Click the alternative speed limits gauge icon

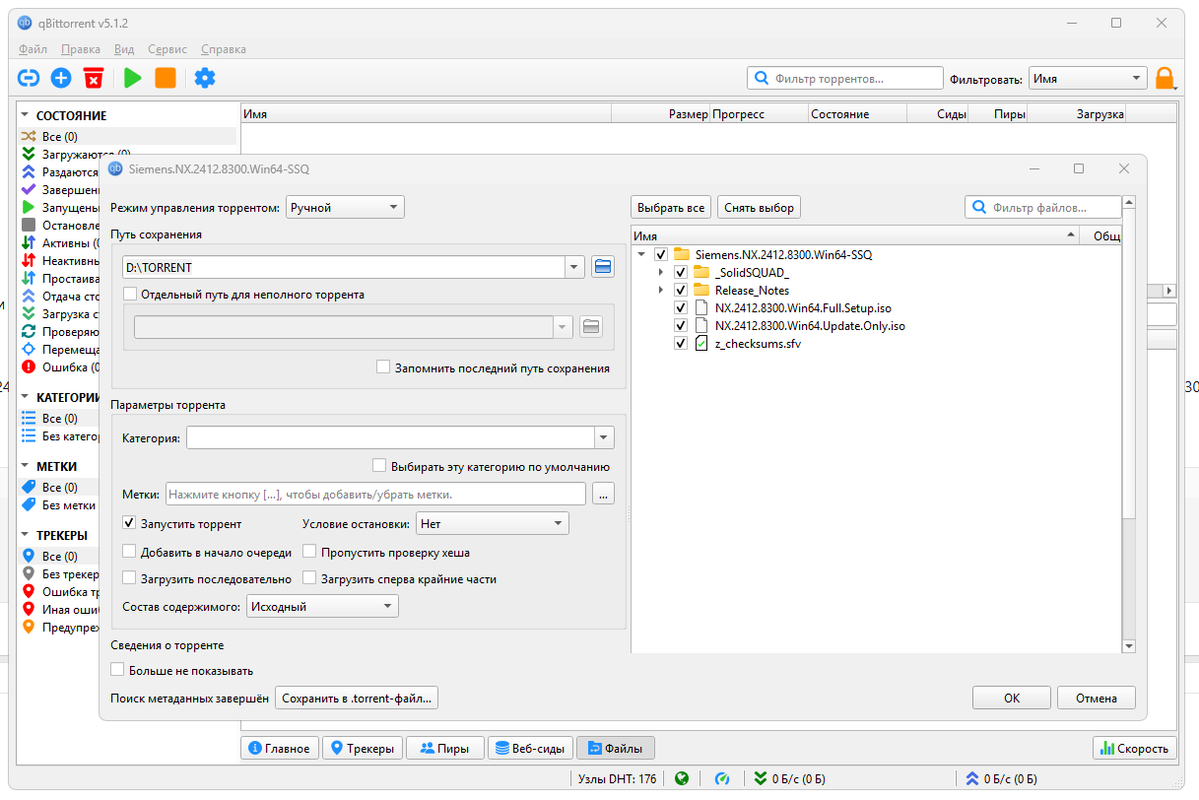(722, 779)
